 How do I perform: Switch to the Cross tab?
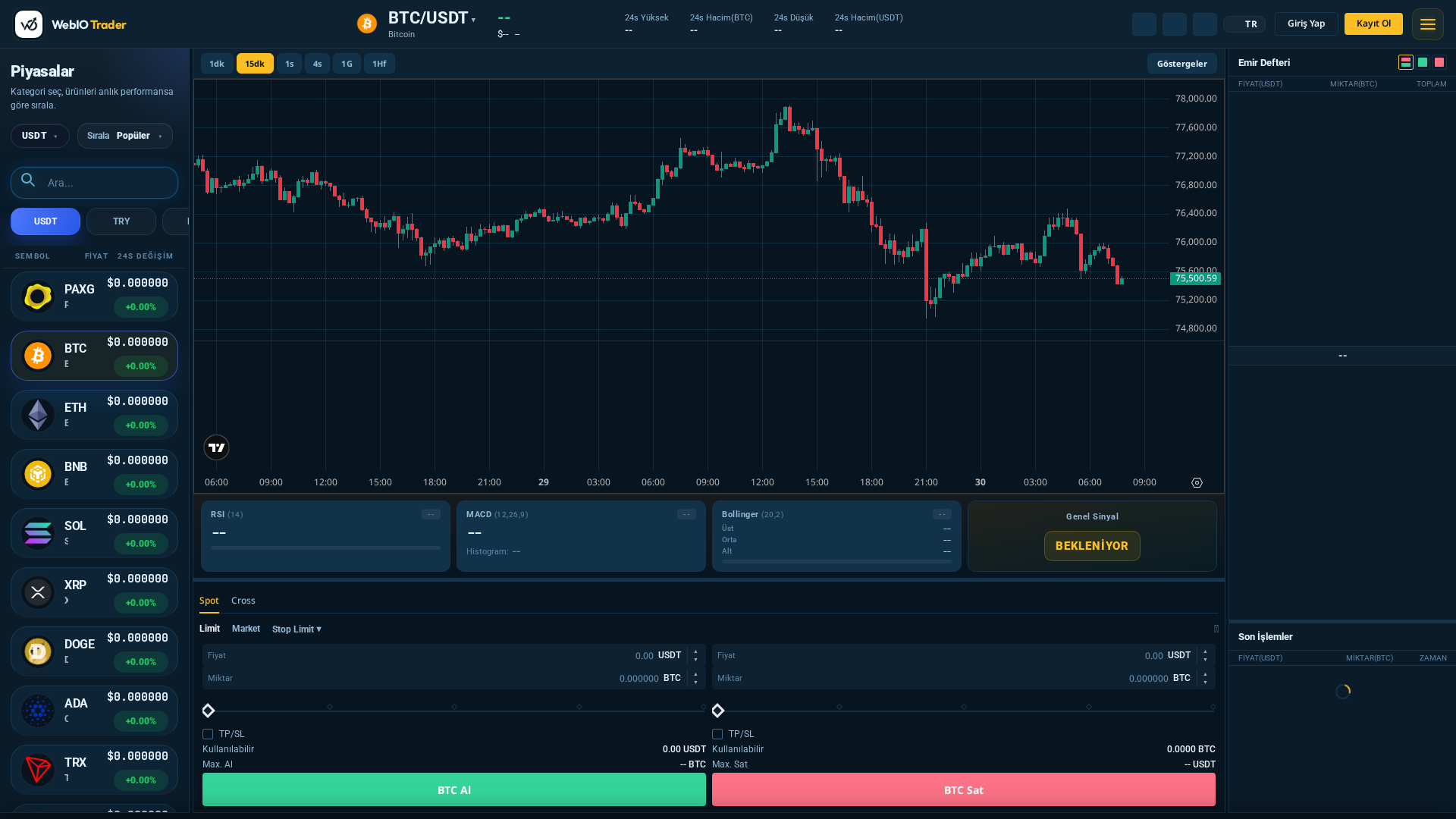[x=243, y=601]
